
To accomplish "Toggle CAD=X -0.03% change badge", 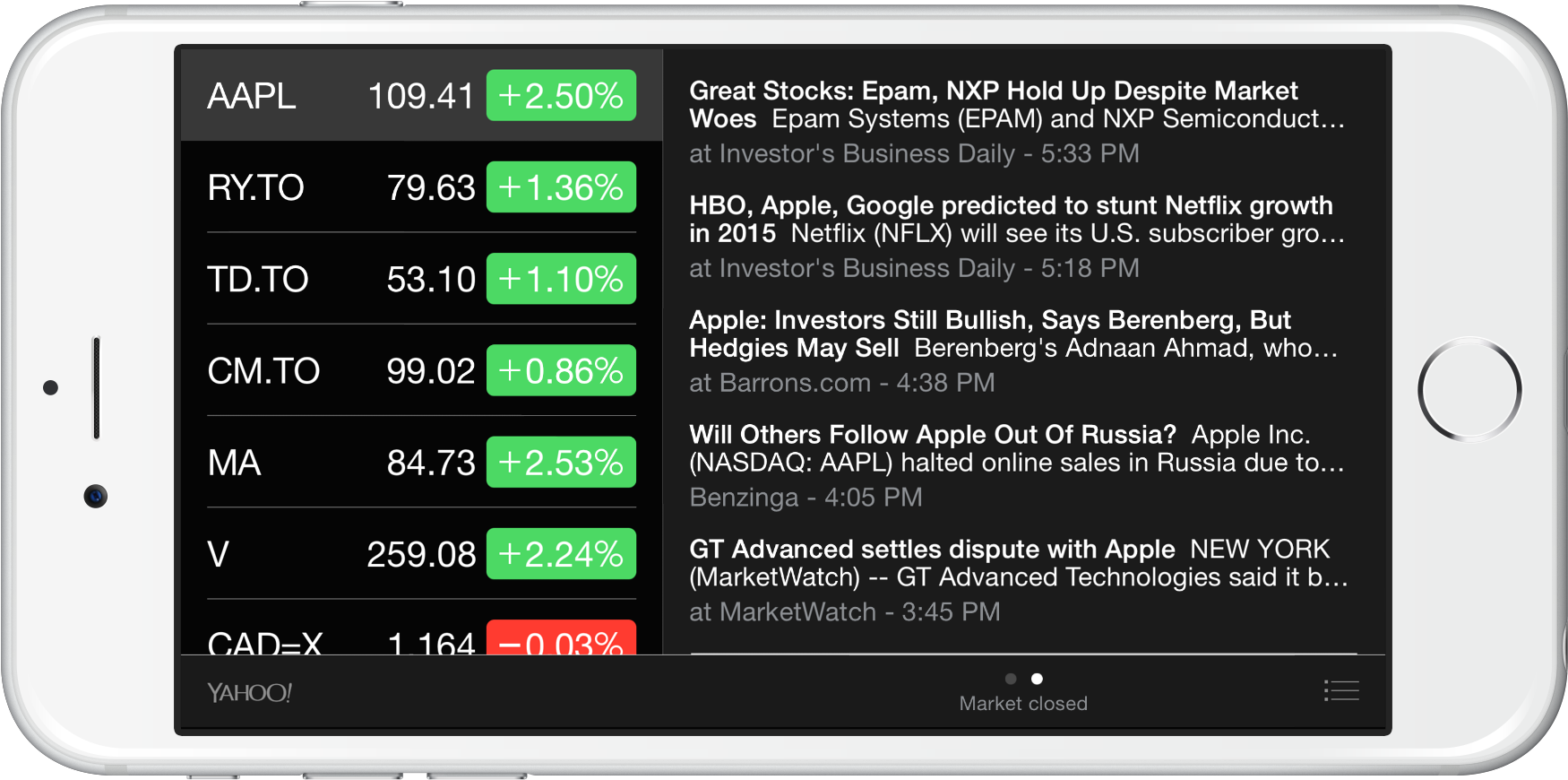I will point(561,637).
